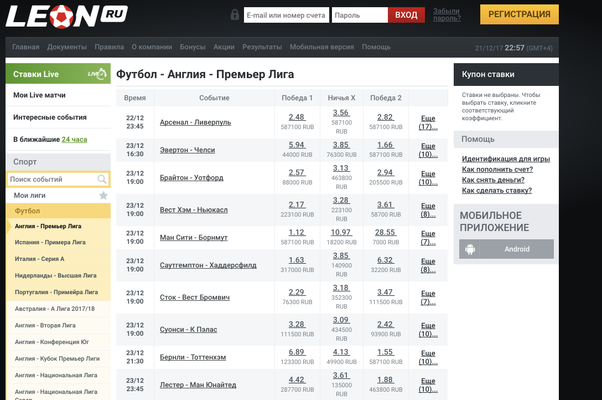Select odds 2.48 for Арсенал win
The width and height of the screenshot is (602, 400).
click(x=296, y=117)
